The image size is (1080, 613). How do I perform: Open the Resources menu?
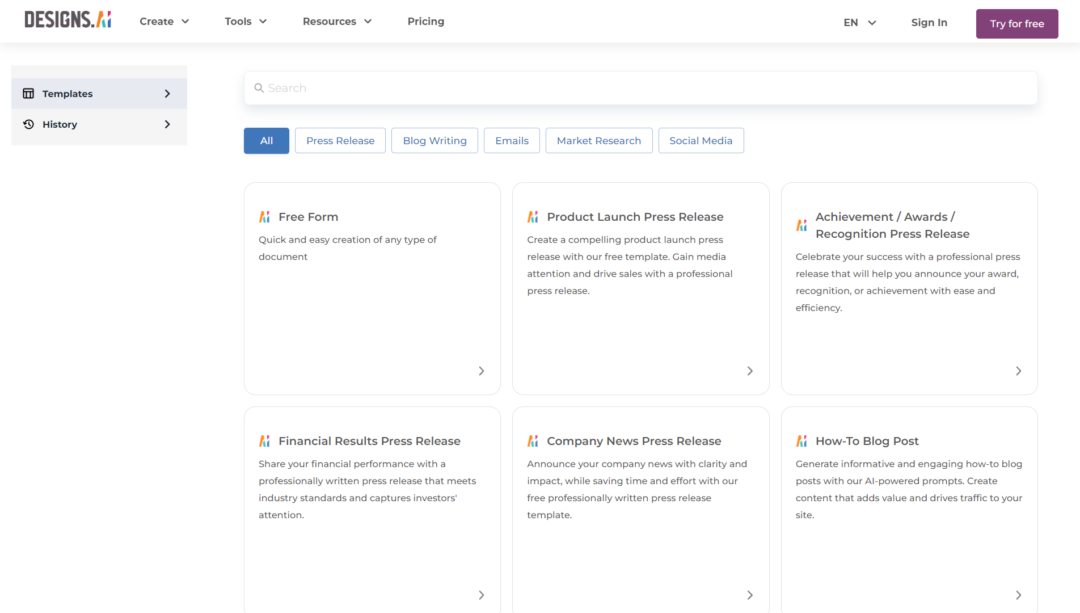(x=336, y=20)
